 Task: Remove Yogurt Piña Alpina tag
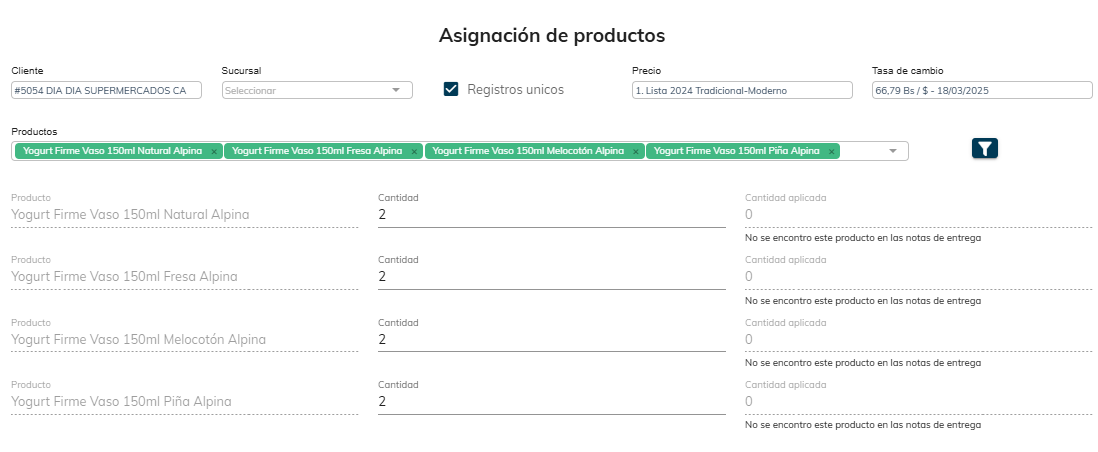tap(831, 152)
